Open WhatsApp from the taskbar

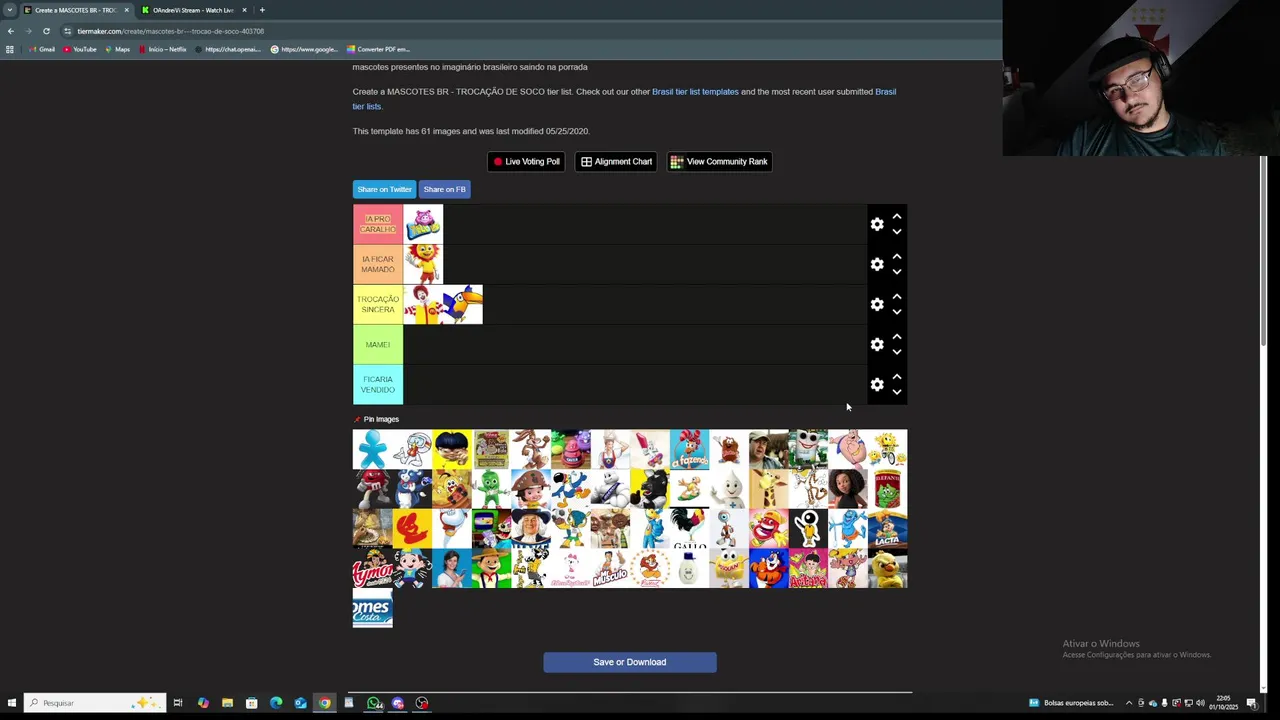[x=374, y=703]
